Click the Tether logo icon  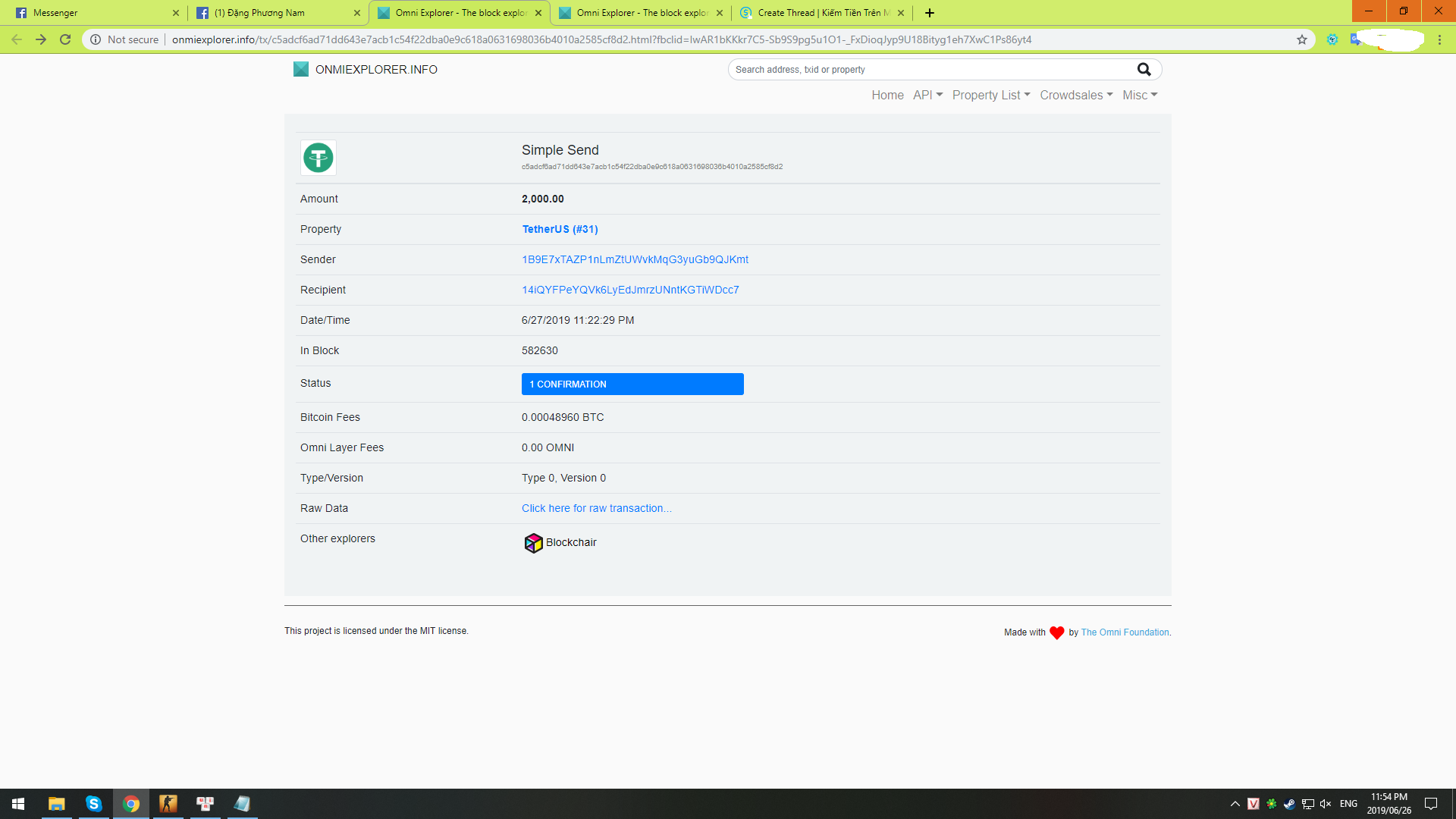tap(318, 158)
